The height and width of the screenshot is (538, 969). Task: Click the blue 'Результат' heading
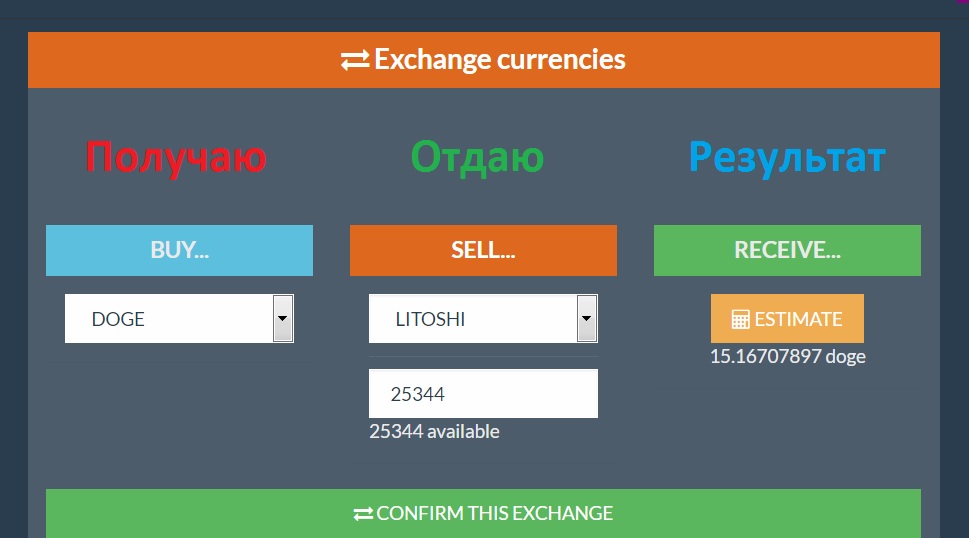(787, 158)
